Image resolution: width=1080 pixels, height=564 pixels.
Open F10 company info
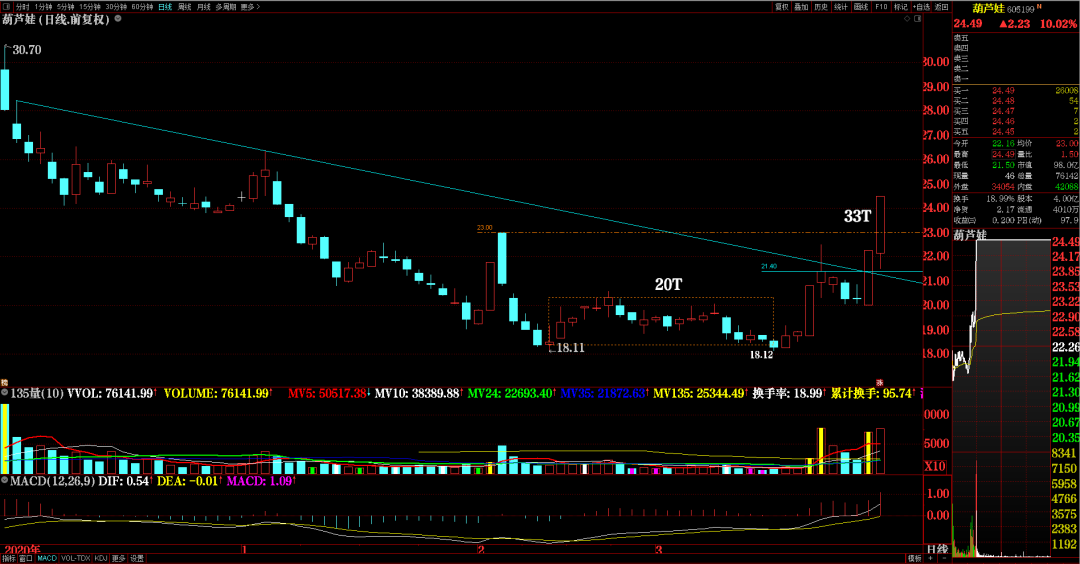point(881,6)
